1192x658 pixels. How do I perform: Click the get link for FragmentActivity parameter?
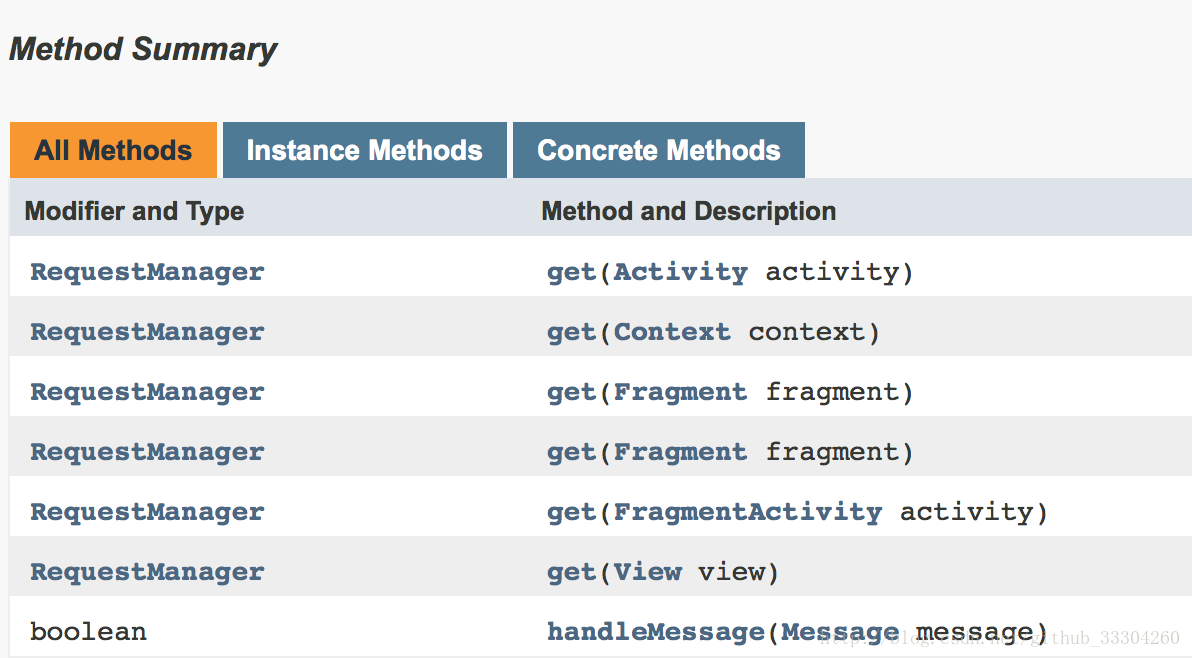click(x=571, y=512)
